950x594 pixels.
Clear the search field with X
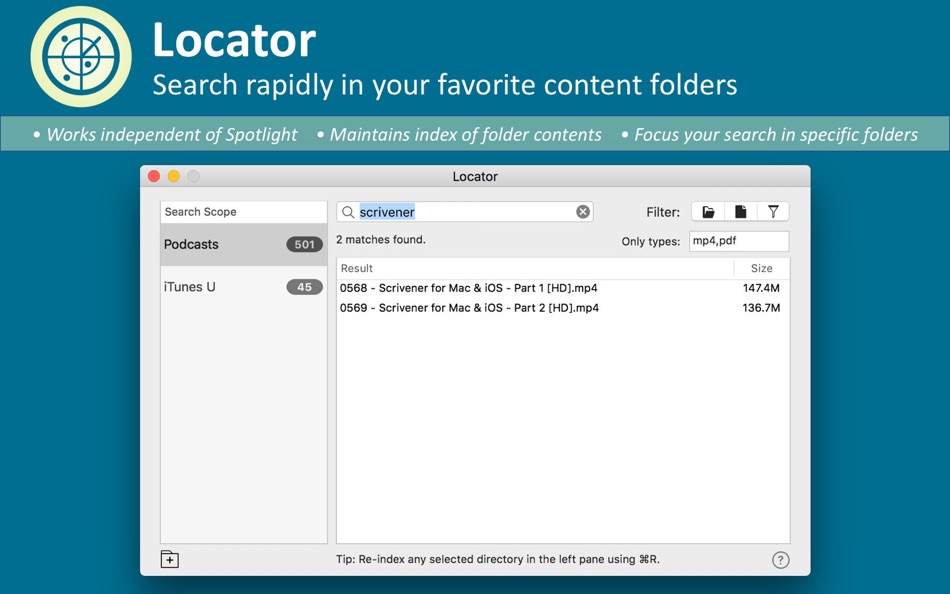(x=583, y=212)
